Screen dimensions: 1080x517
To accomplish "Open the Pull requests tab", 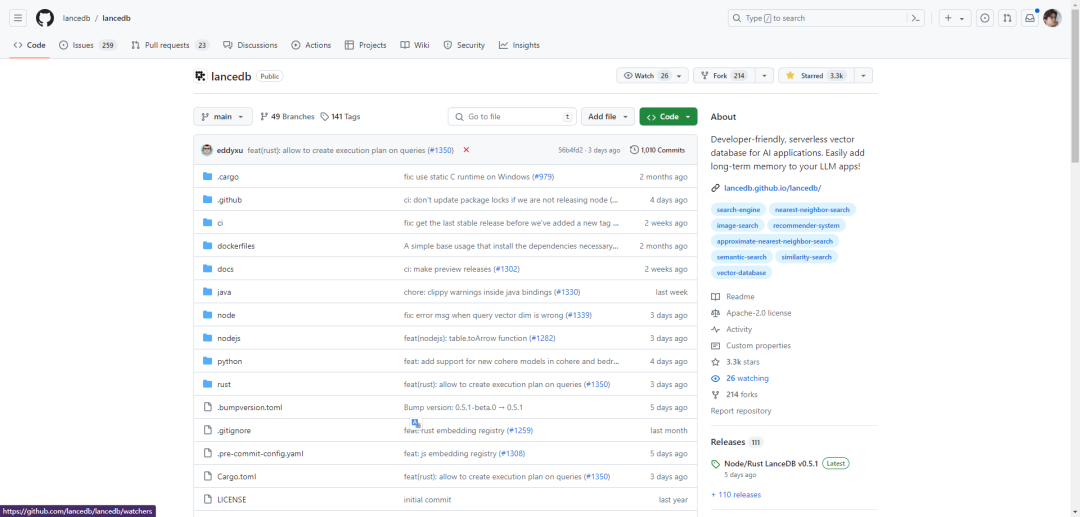I will pos(169,45).
